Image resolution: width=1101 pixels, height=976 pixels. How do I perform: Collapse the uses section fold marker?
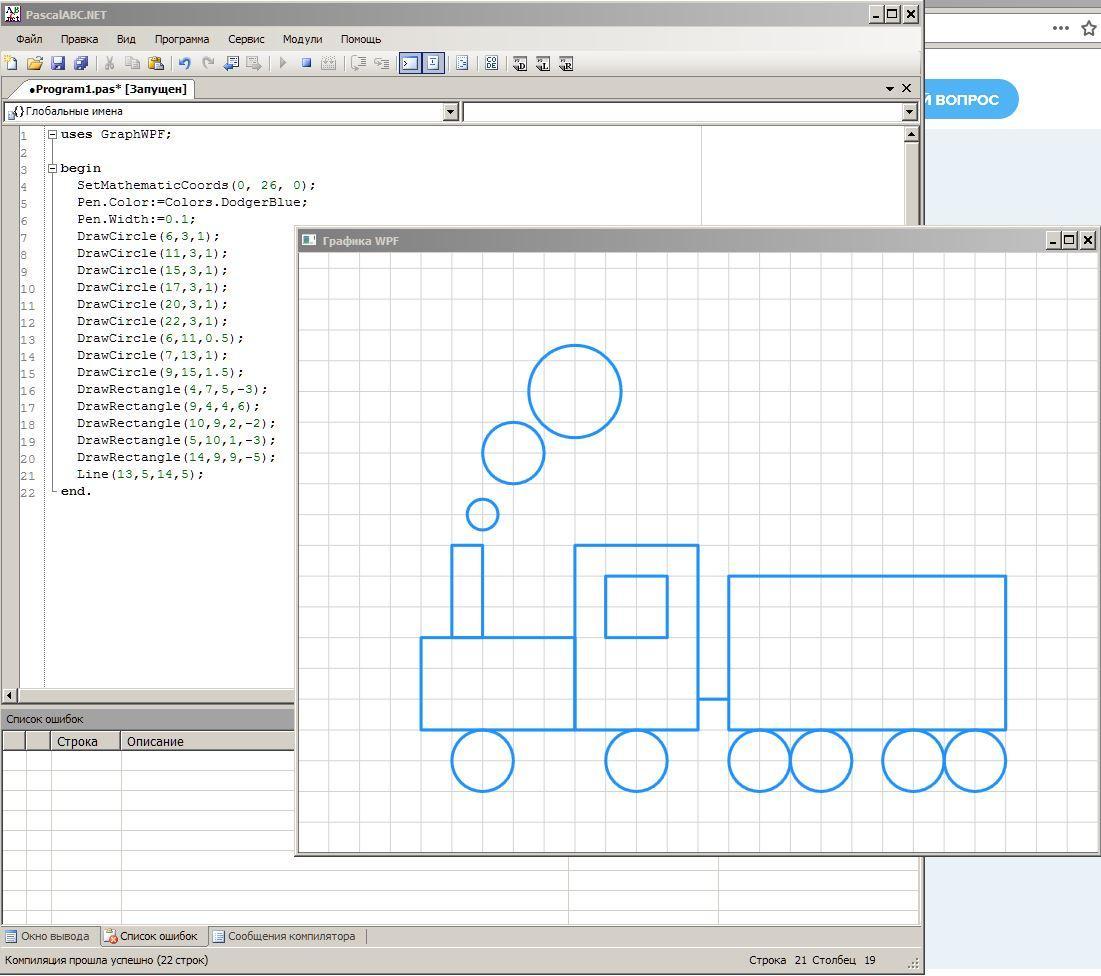[52, 134]
